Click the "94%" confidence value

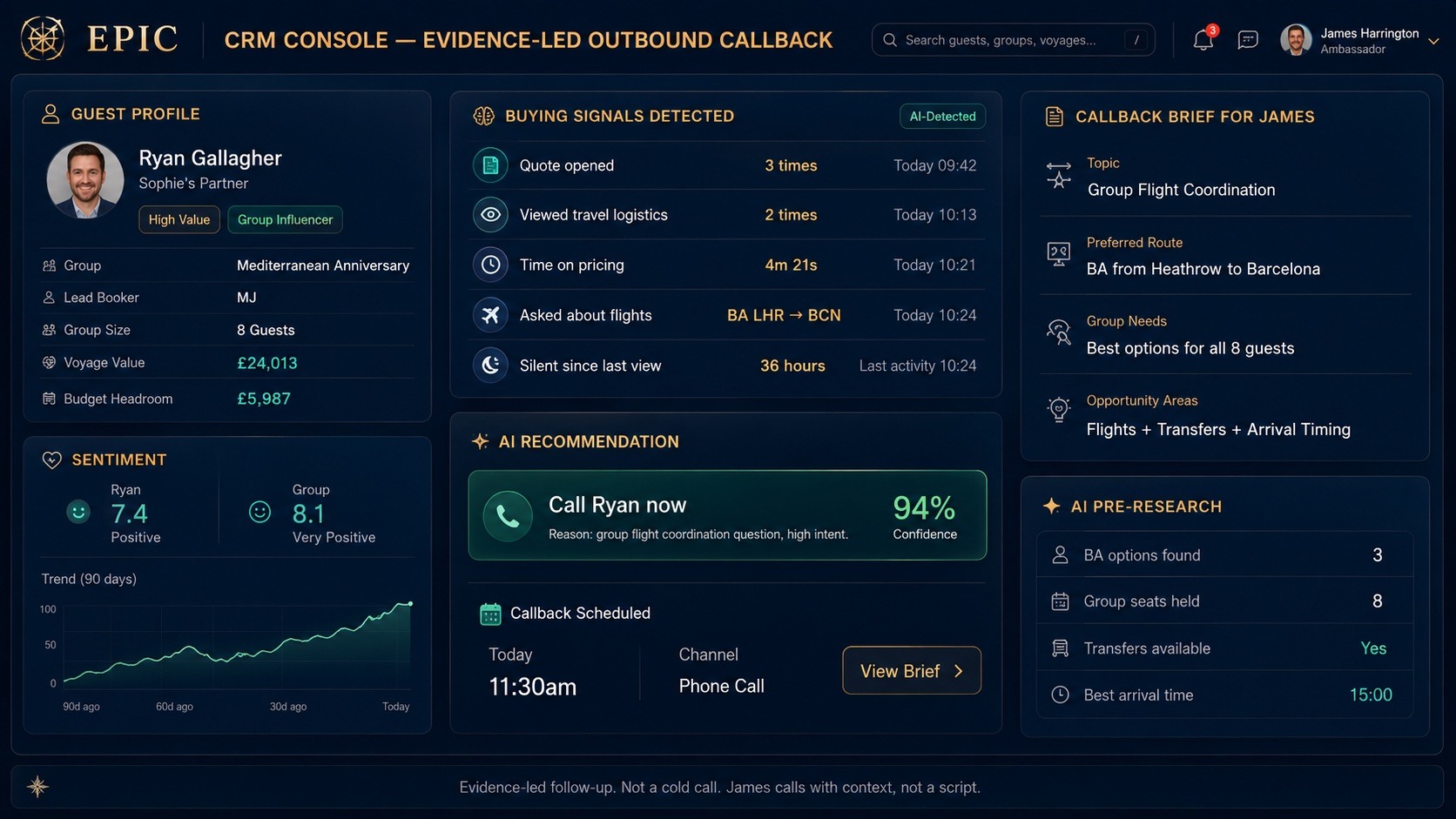point(924,507)
